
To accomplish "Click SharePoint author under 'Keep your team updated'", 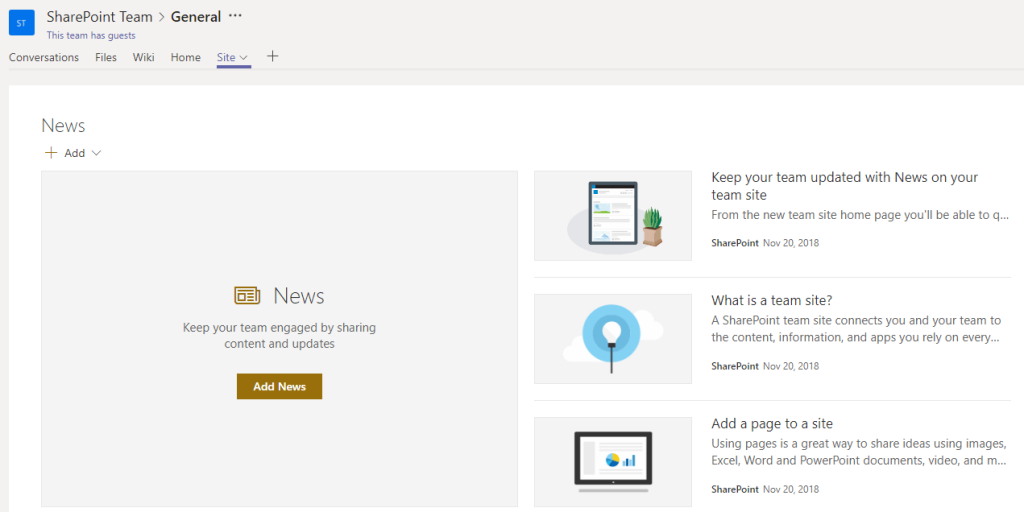I will pos(735,243).
